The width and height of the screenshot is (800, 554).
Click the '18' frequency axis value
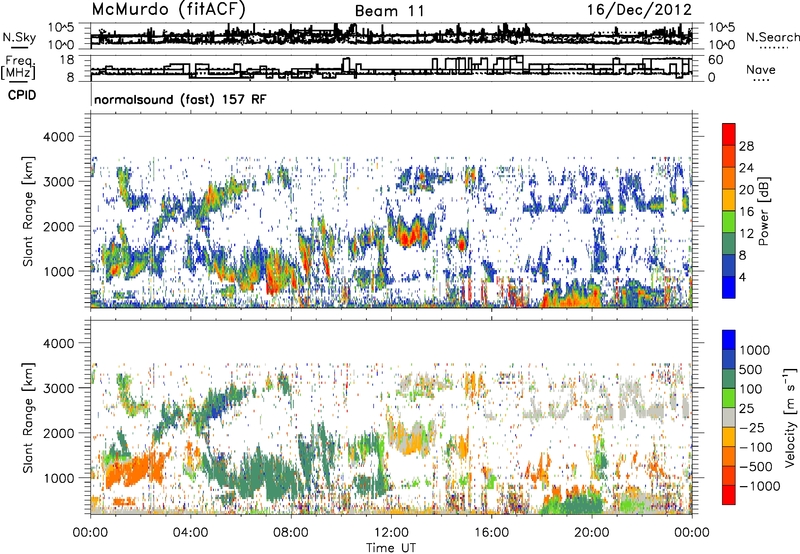point(67,60)
